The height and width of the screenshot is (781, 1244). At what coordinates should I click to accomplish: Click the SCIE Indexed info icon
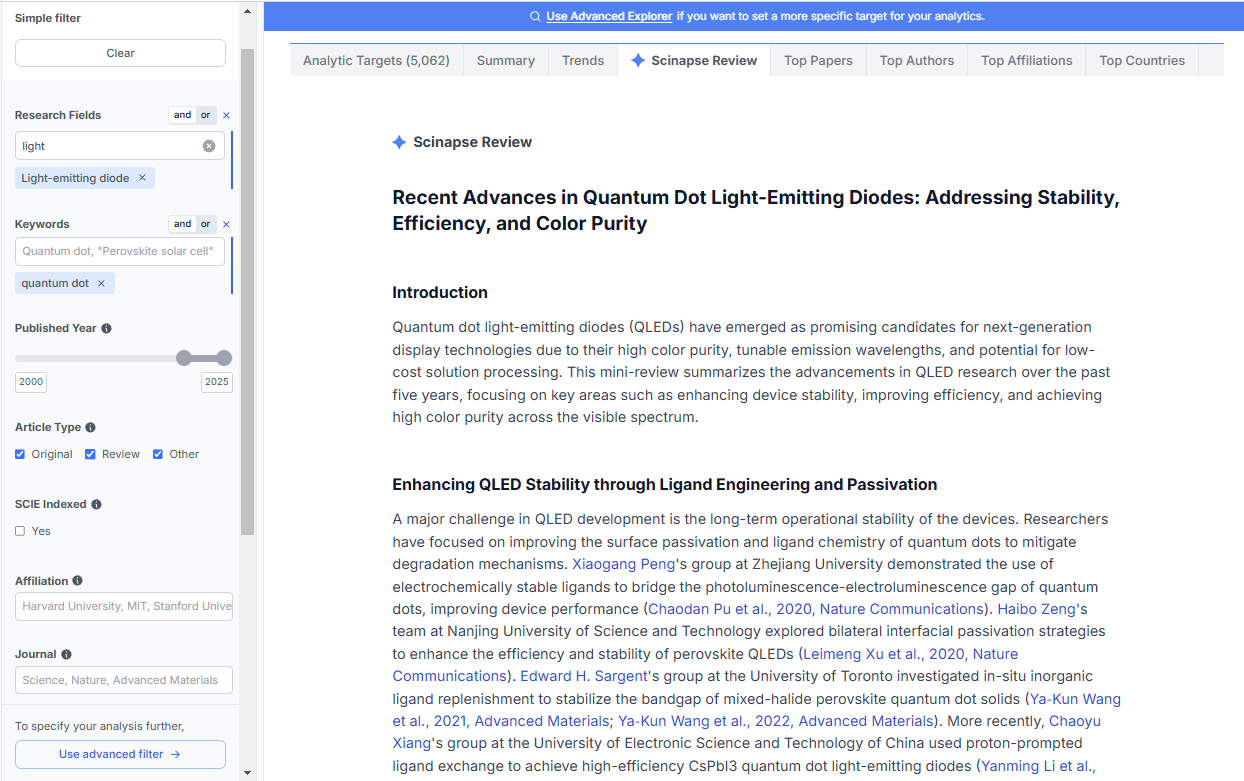click(96, 504)
